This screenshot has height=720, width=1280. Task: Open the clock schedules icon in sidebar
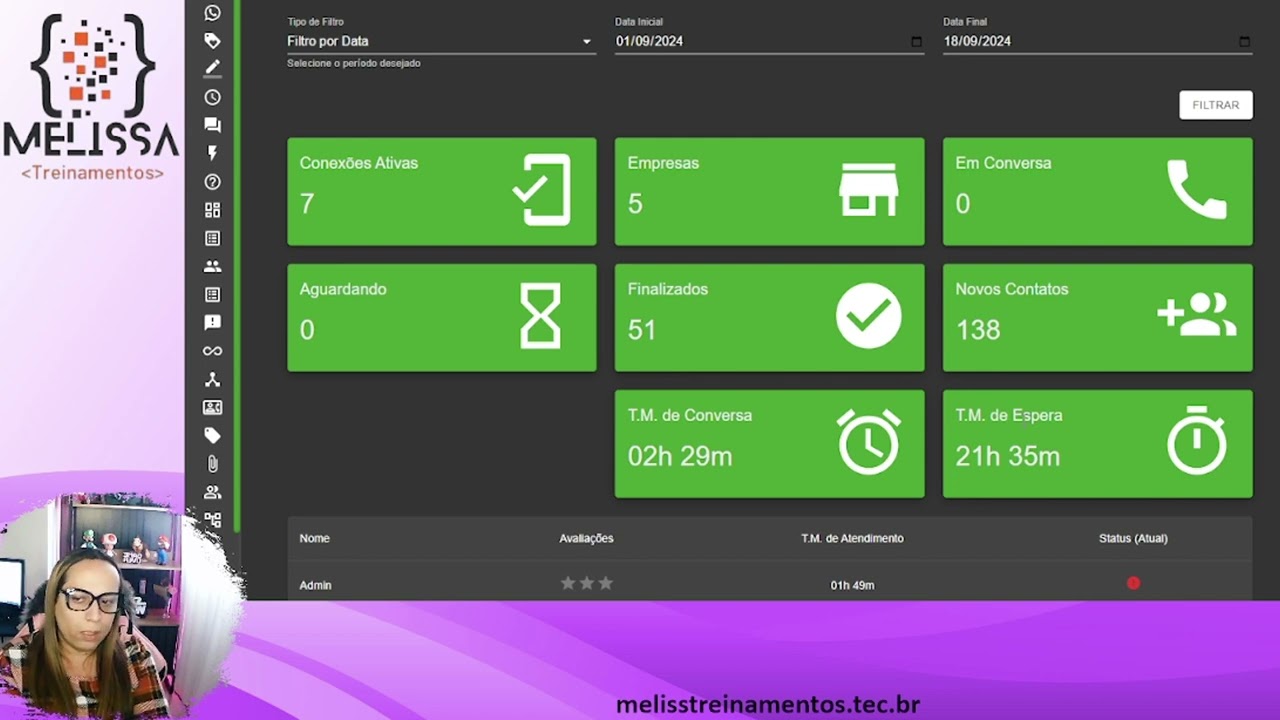(212, 97)
